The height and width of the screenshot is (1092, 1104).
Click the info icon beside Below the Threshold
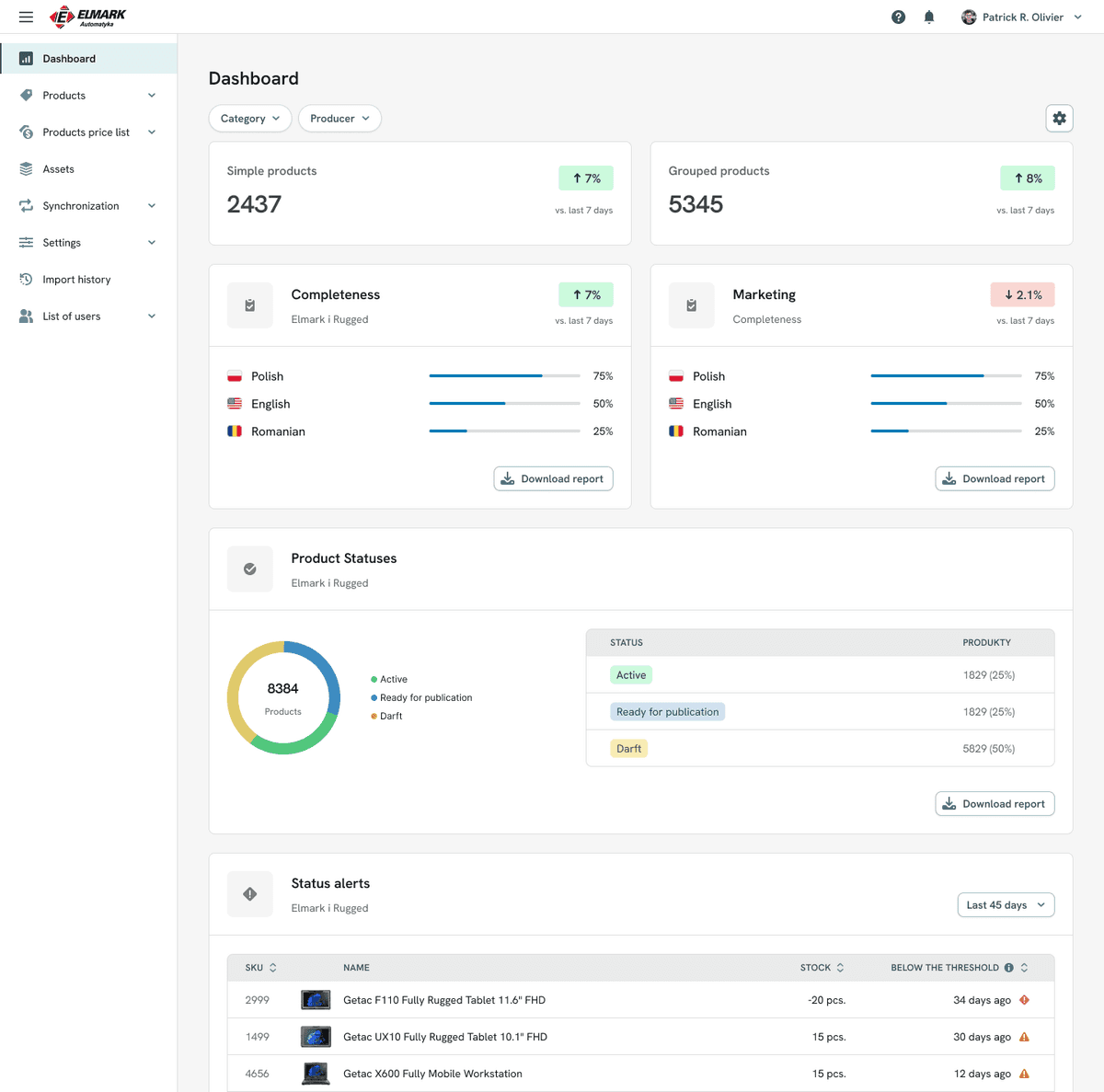[1009, 968]
